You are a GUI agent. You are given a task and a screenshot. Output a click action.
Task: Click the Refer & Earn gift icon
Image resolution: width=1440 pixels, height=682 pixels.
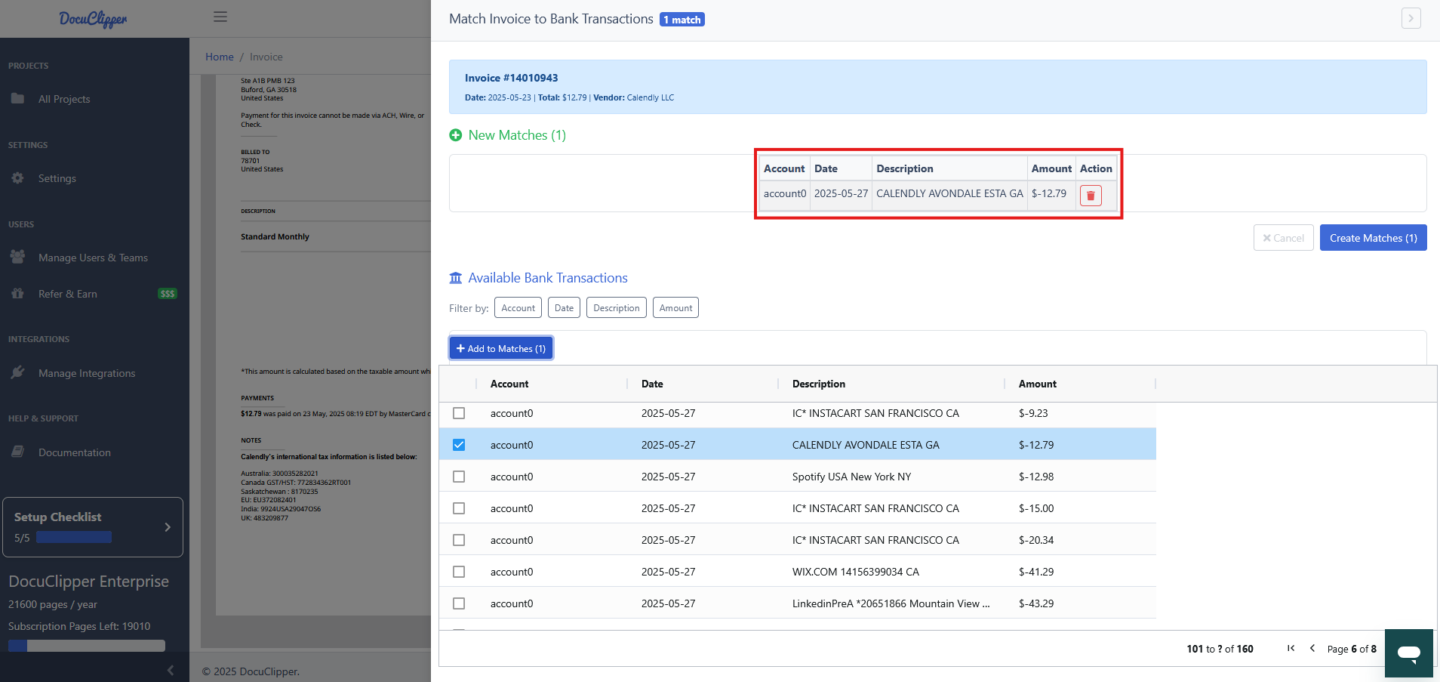pyautogui.click(x=18, y=294)
